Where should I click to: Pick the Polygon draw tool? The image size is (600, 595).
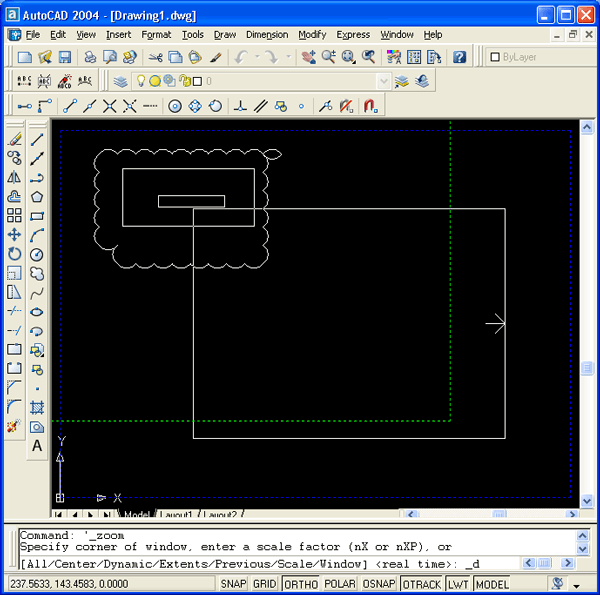coord(37,197)
